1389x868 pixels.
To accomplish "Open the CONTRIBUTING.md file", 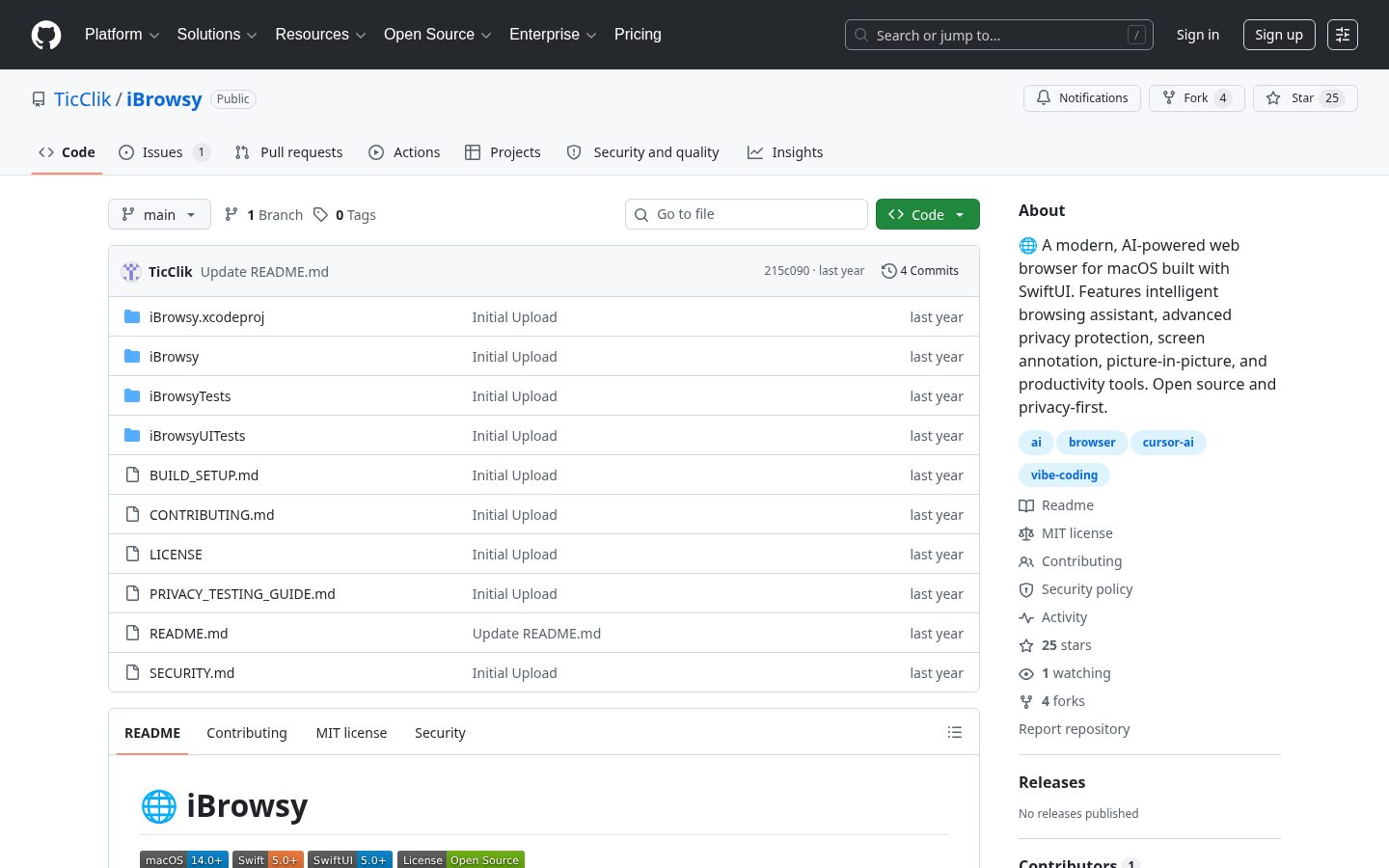I will 211,514.
